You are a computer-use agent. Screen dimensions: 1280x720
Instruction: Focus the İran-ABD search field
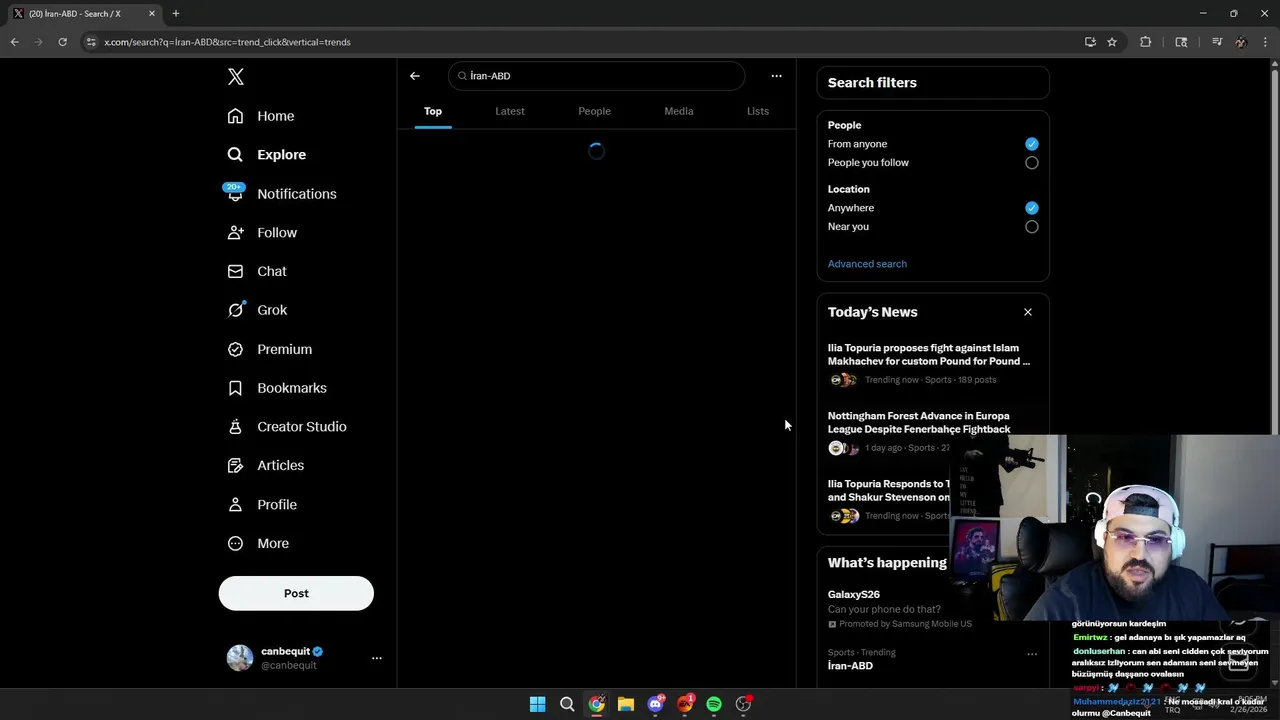(597, 76)
